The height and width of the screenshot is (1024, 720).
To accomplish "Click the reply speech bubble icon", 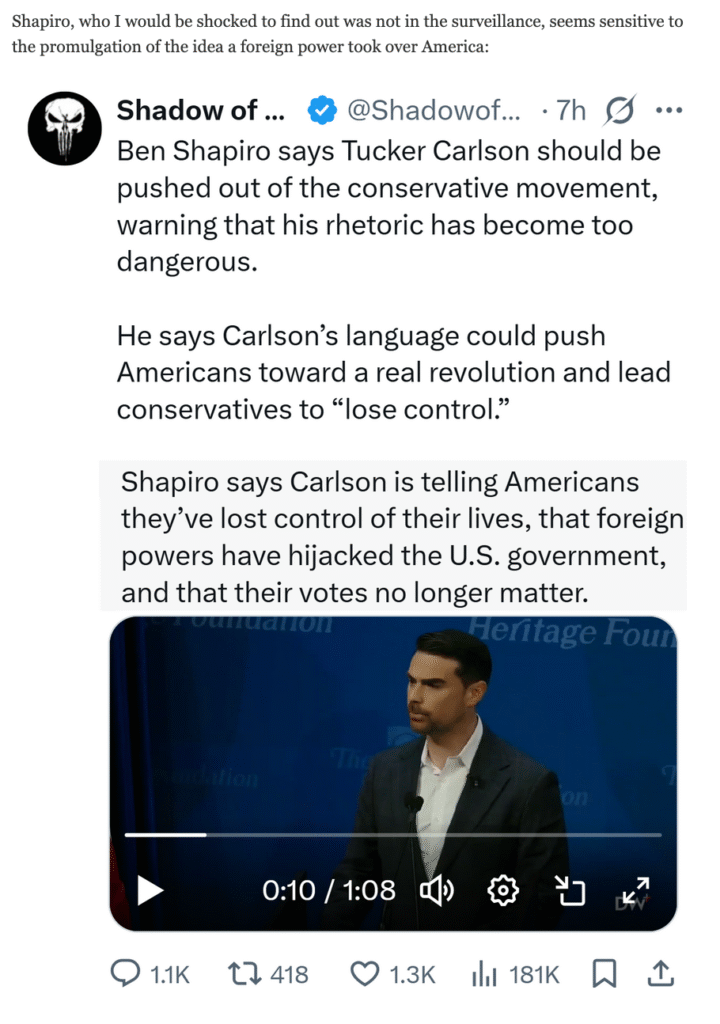I will (x=124, y=974).
